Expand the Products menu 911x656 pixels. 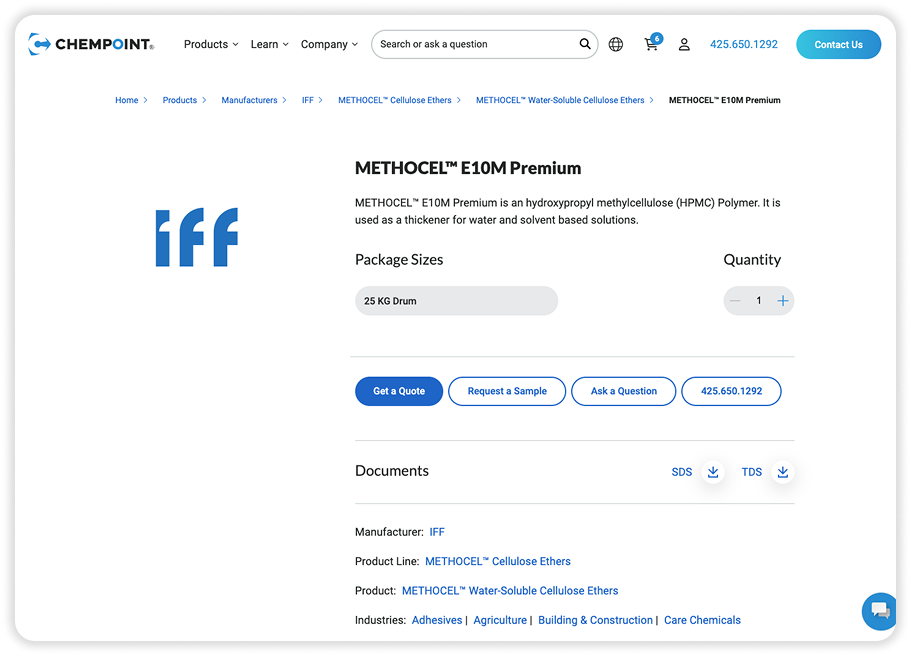[x=211, y=44]
